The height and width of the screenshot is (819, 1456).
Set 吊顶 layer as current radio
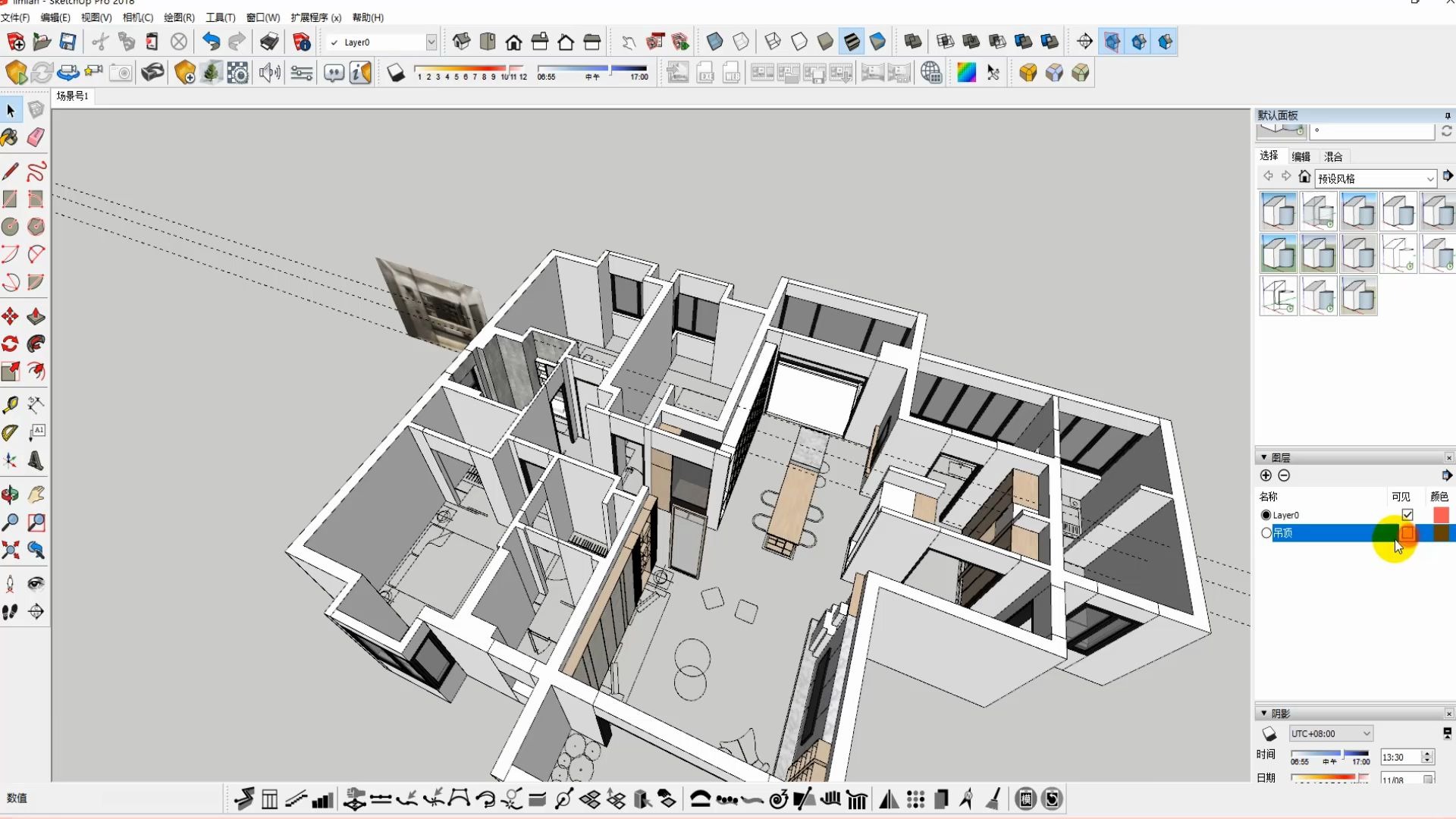tap(1266, 533)
